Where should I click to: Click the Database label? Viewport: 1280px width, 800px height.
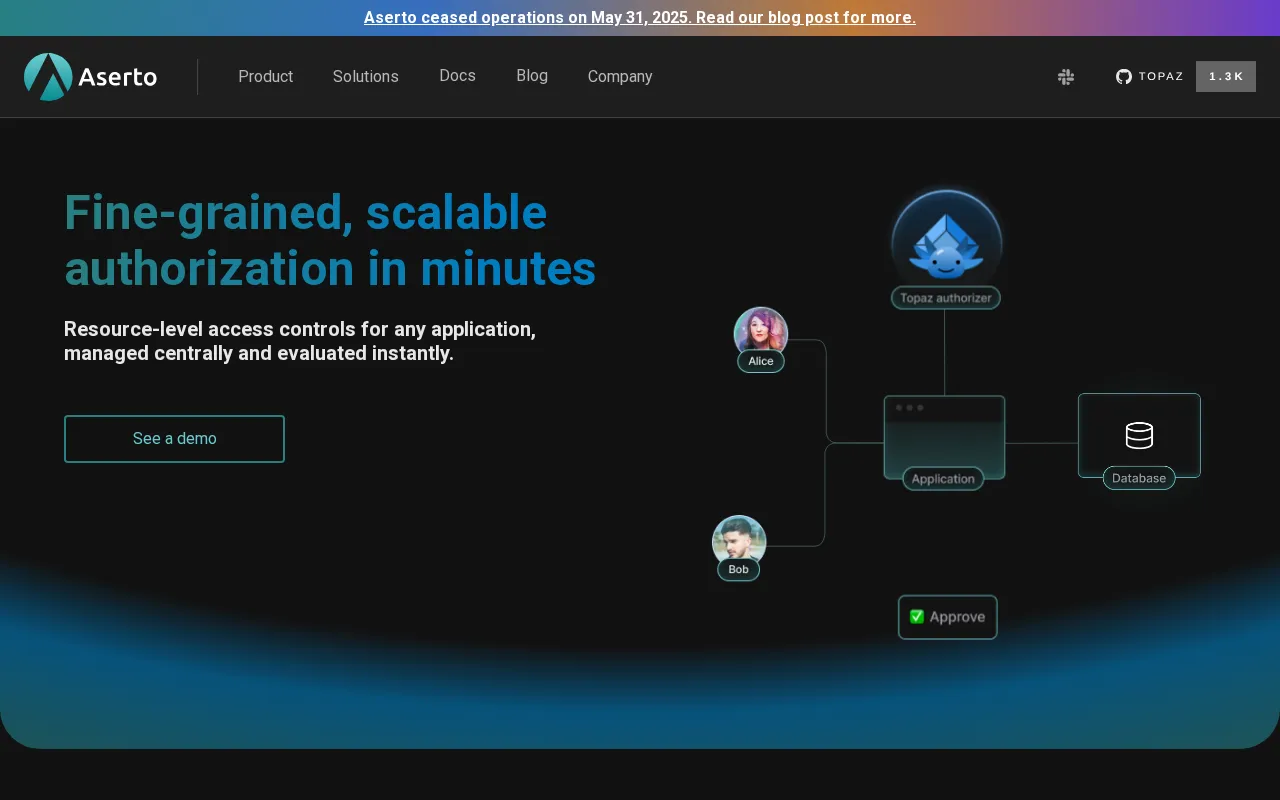(1139, 478)
